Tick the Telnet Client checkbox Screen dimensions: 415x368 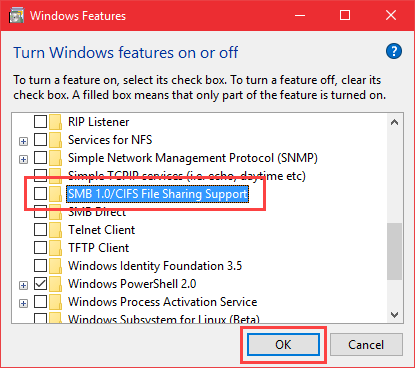click(40, 230)
